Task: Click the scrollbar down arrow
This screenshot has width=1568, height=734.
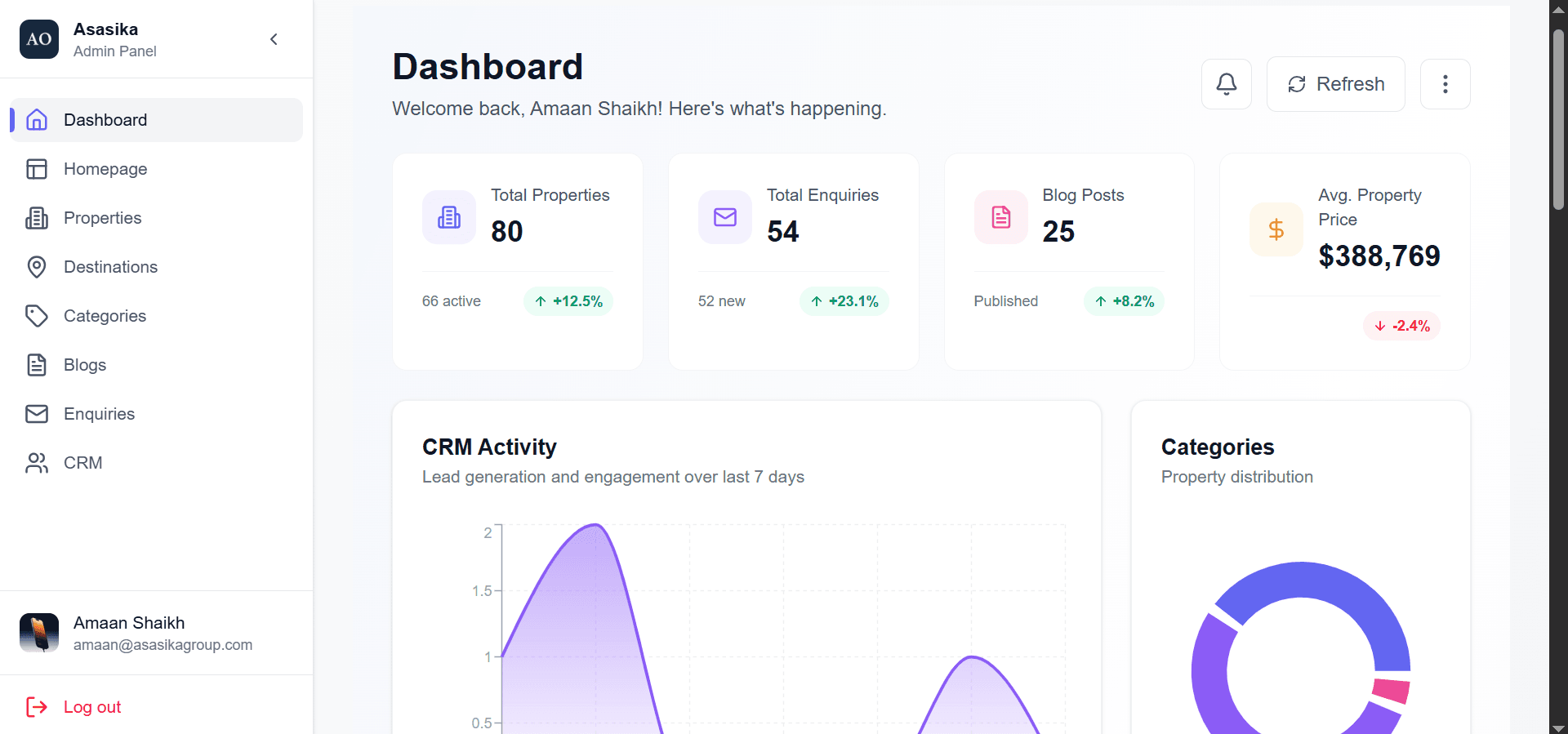Action: 1558,727
